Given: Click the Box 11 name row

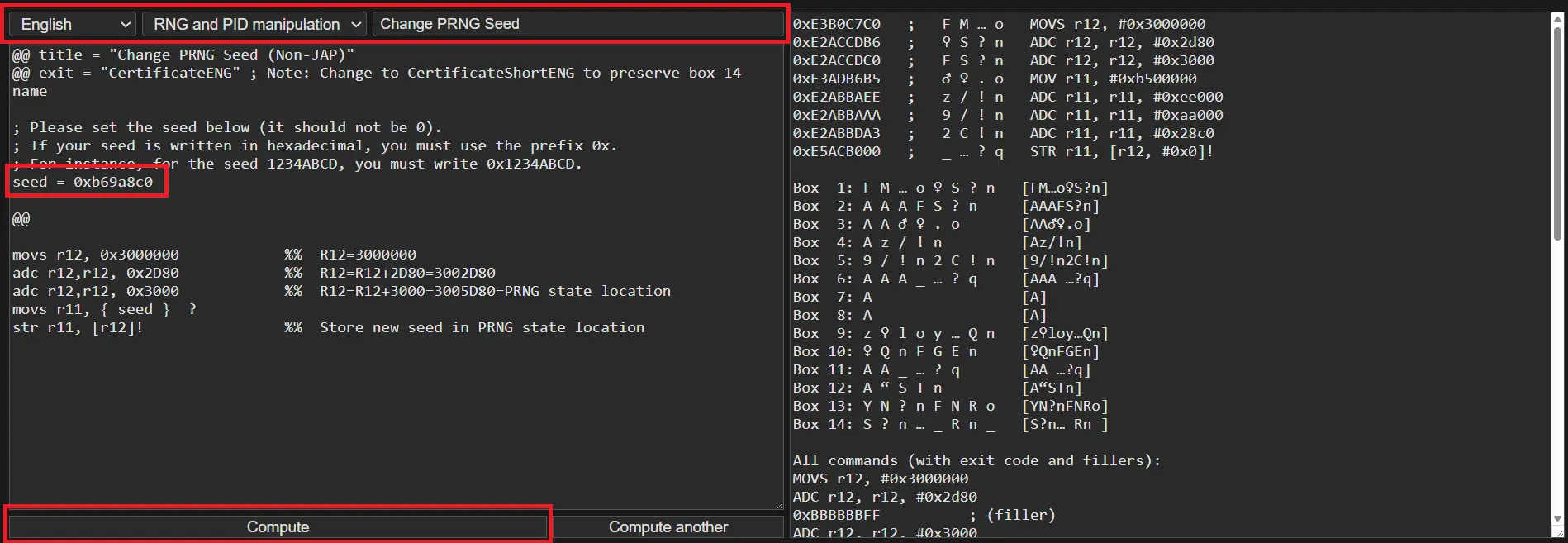Looking at the screenshot, I should (942, 369).
